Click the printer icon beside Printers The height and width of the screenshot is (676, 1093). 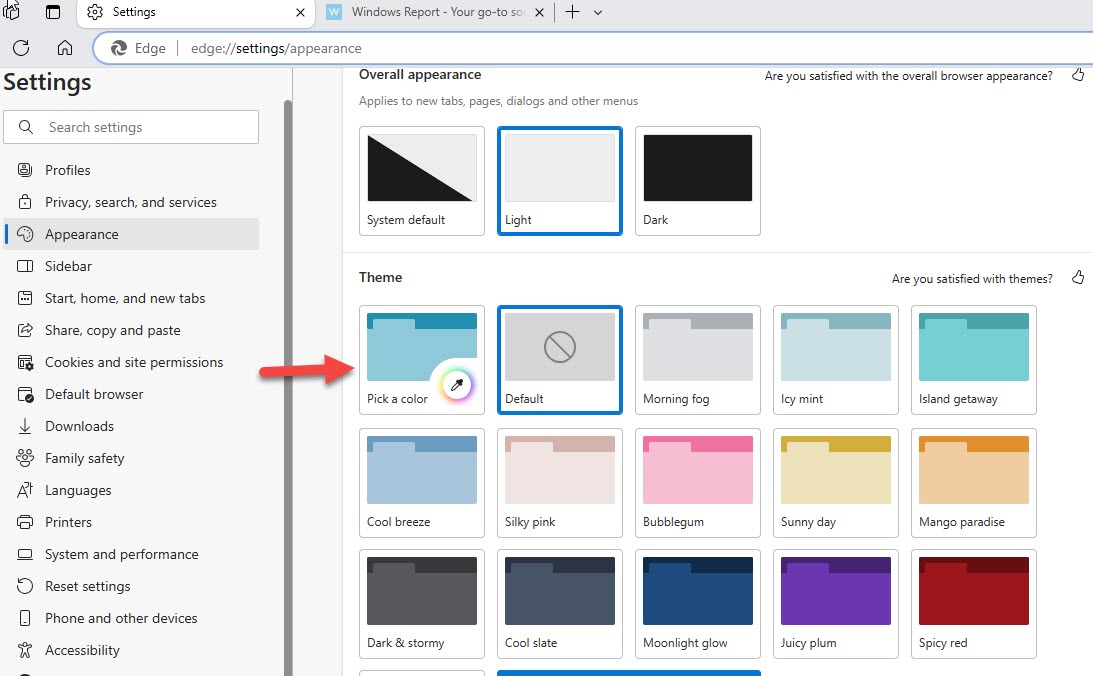(25, 522)
